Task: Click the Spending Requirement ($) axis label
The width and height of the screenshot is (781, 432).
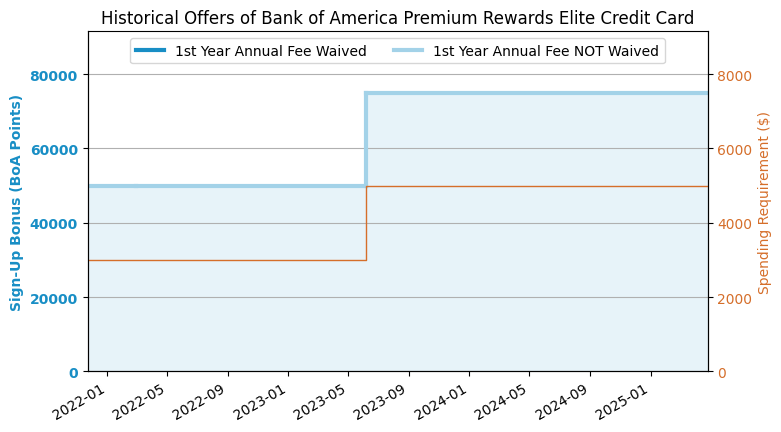Action: [x=763, y=203]
